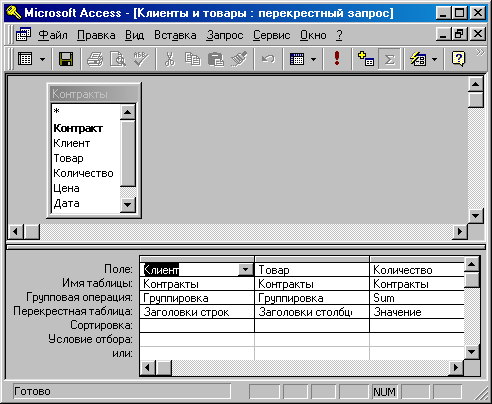Click the Количество field cell
This screenshot has width=492, height=404.
[x=417, y=270]
